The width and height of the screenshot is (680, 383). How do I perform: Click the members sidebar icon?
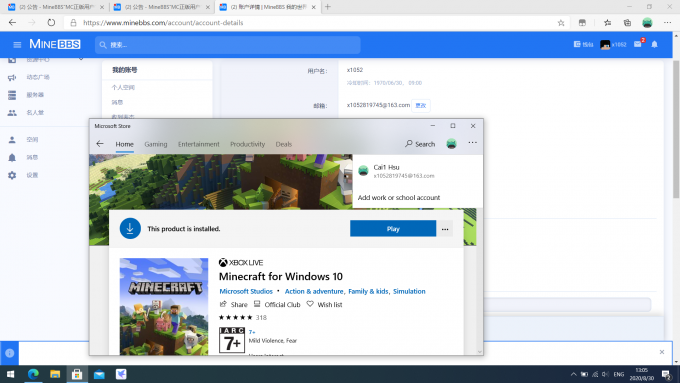pyautogui.click(x=12, y=113)
